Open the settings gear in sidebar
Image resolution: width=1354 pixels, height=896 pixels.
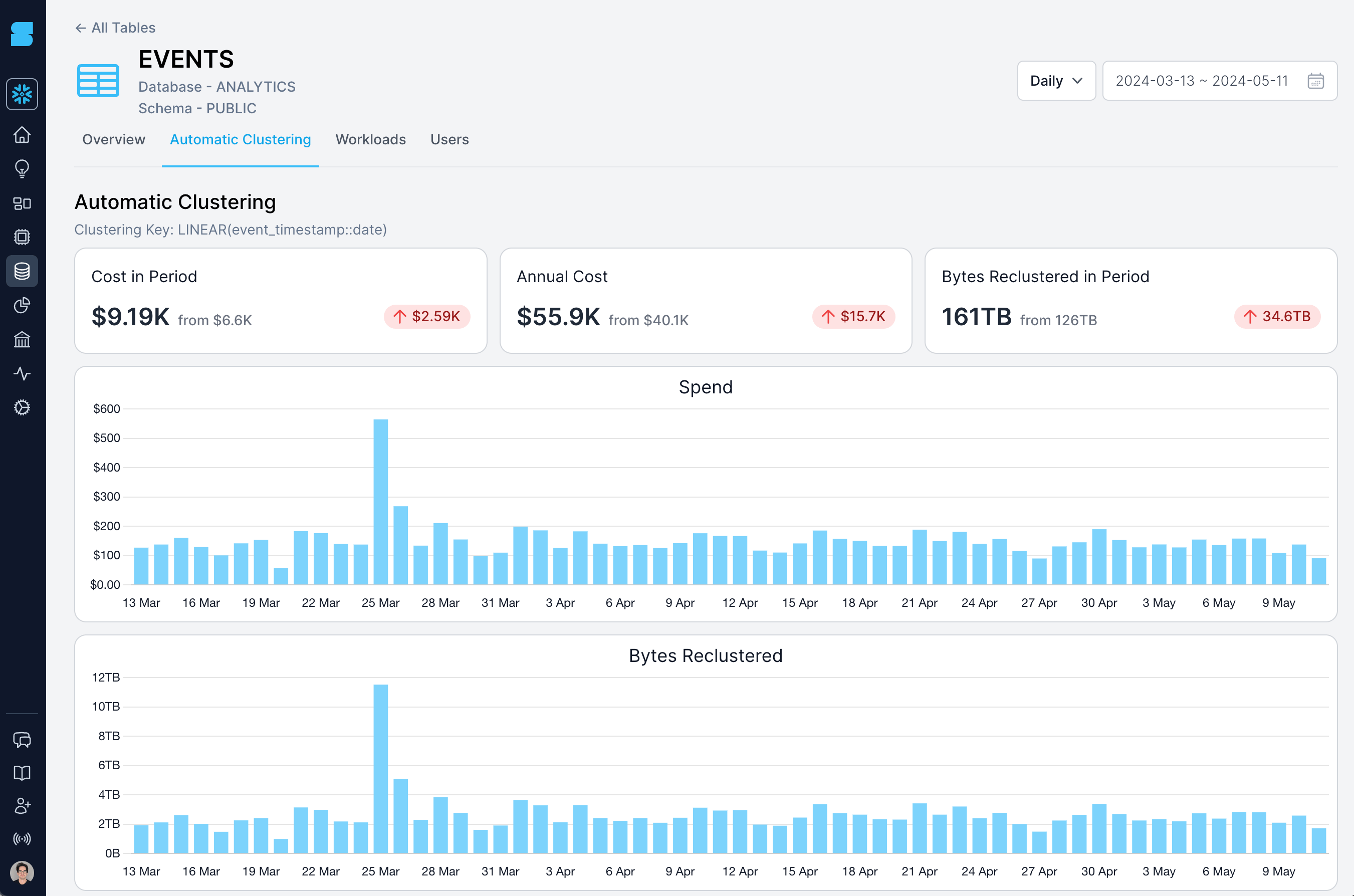click(22, 407)
